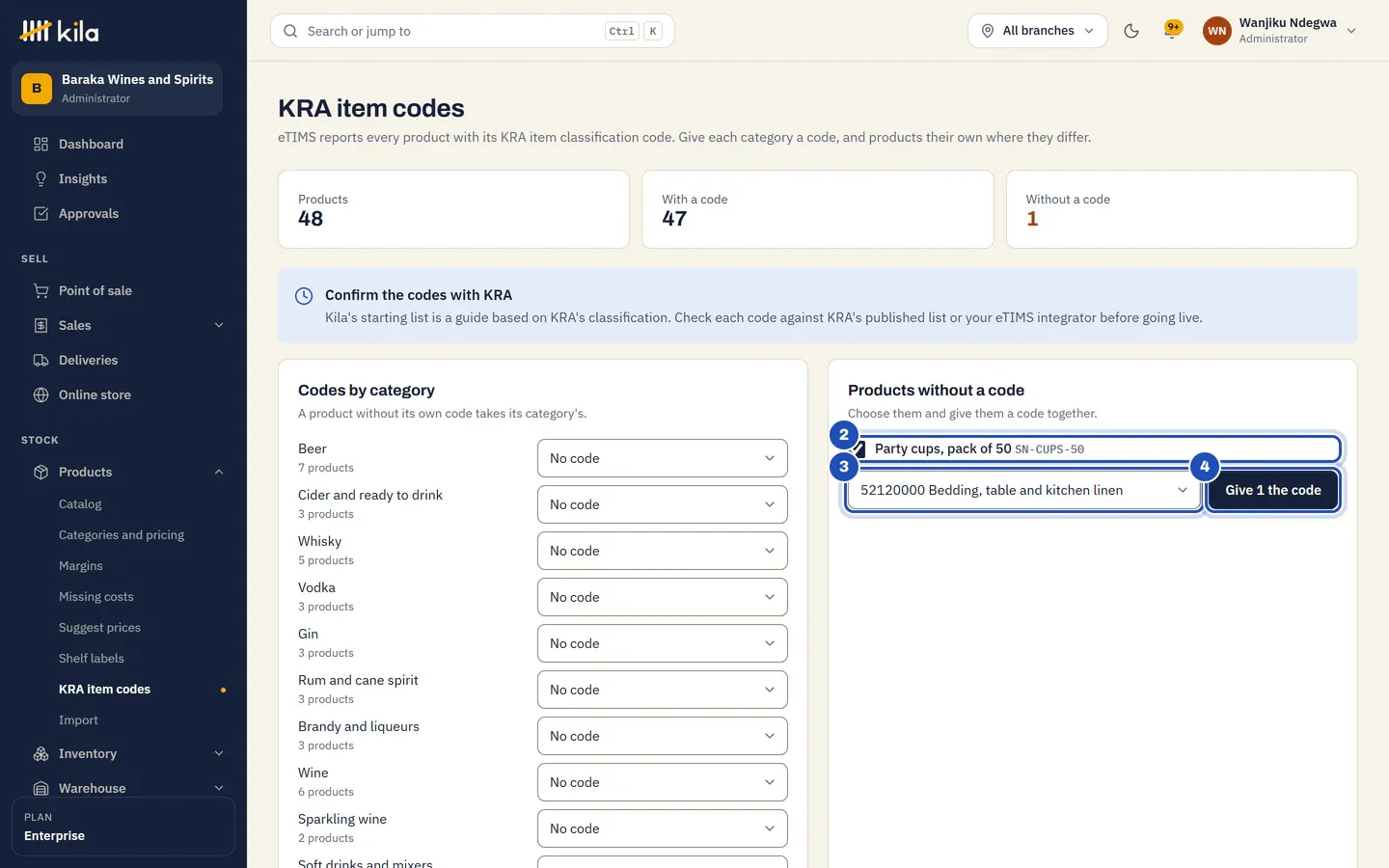This screenshot has width=1389, height=868.
Task: Click the Products box icon
Action: pos(41,472)
